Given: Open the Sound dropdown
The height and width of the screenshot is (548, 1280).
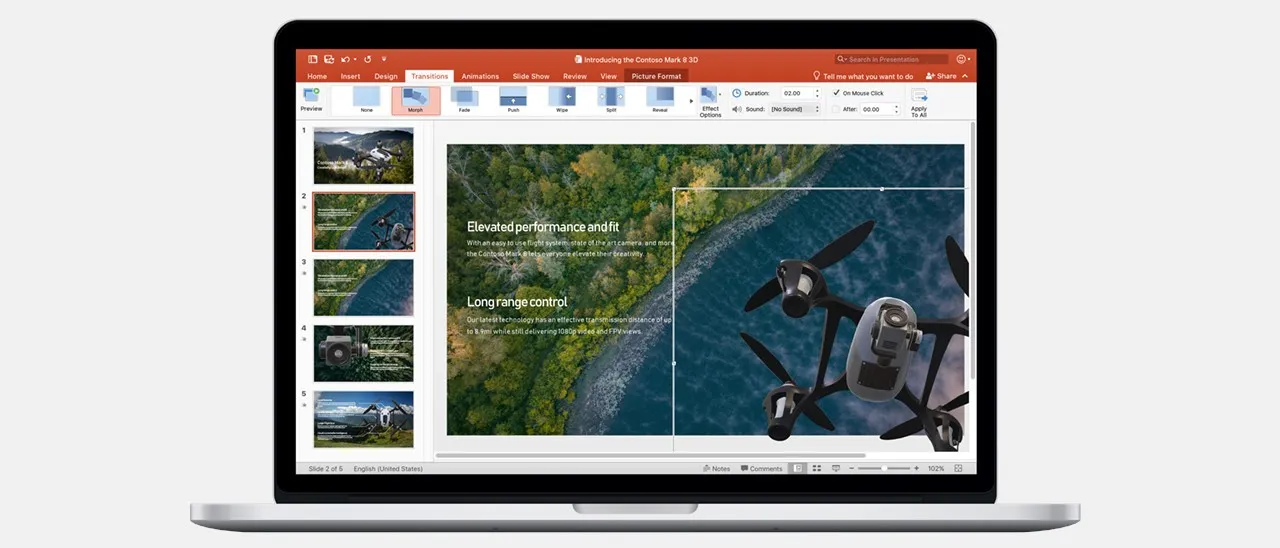Looking at the screenshot, I should (795, 109).
